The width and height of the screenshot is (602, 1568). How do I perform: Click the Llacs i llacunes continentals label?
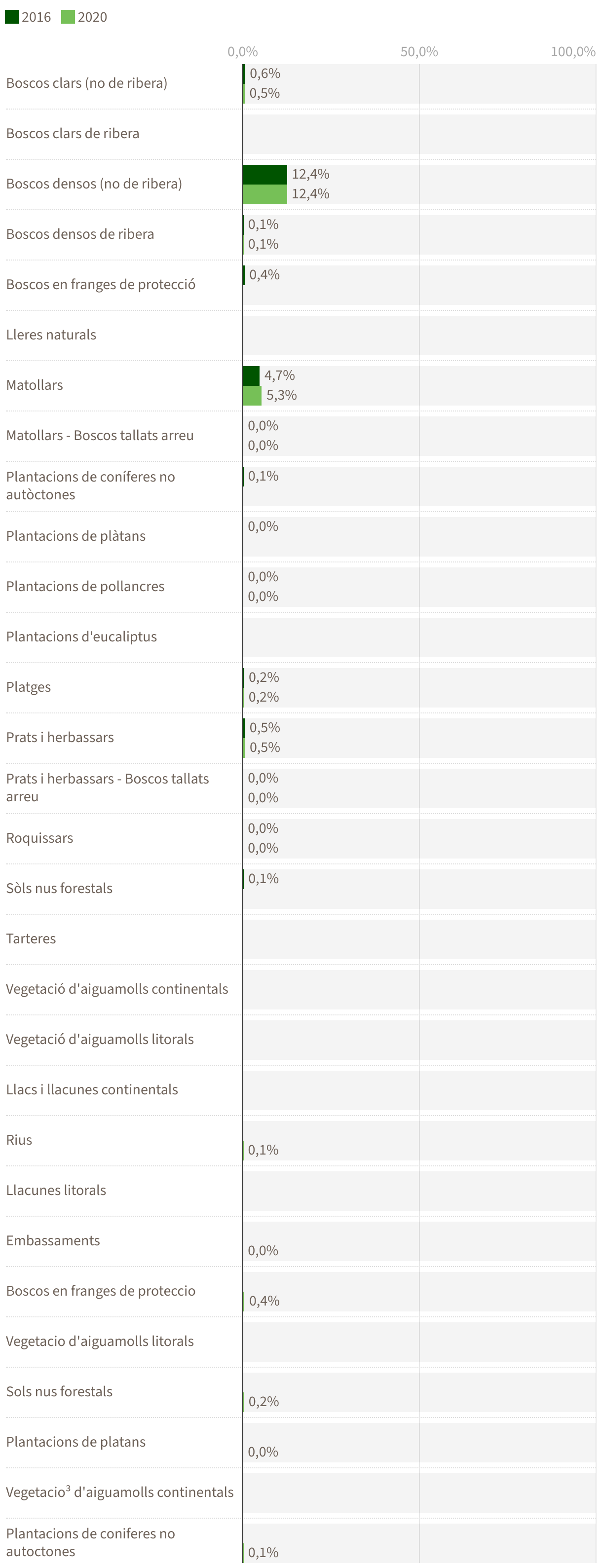click(92, 1089)
